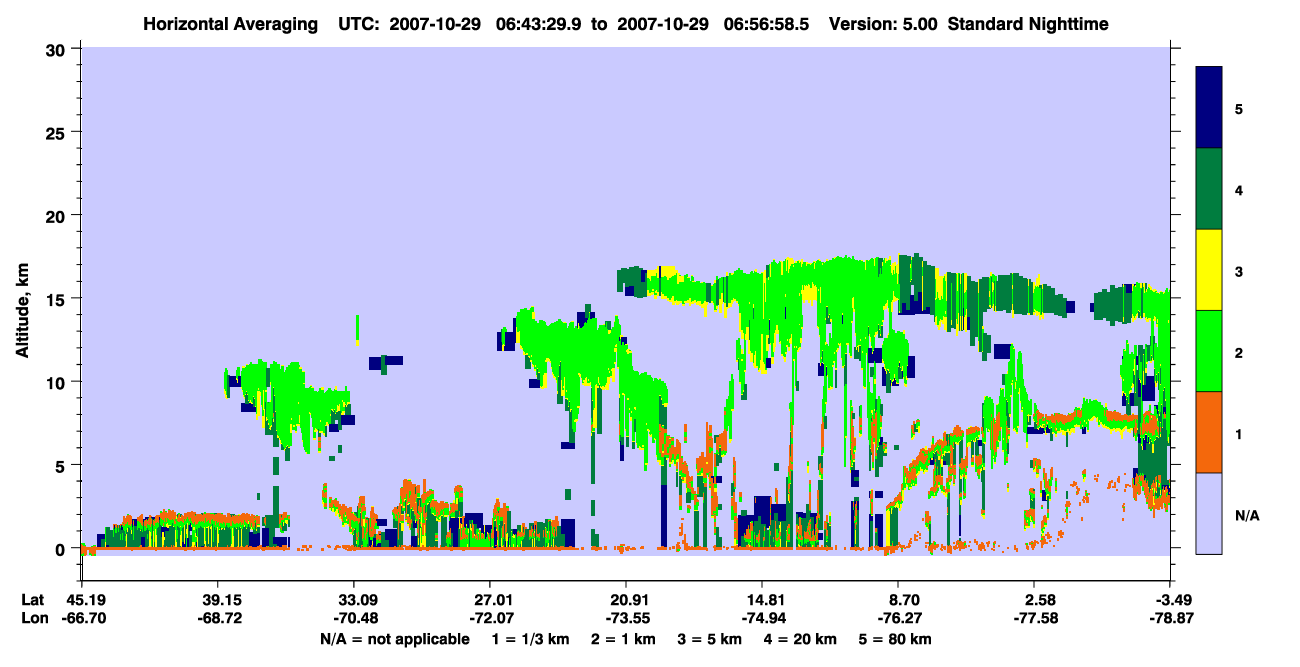Click the -78.87 longitude label
The image size is (1300, 667).
(x=1170, y=619)
